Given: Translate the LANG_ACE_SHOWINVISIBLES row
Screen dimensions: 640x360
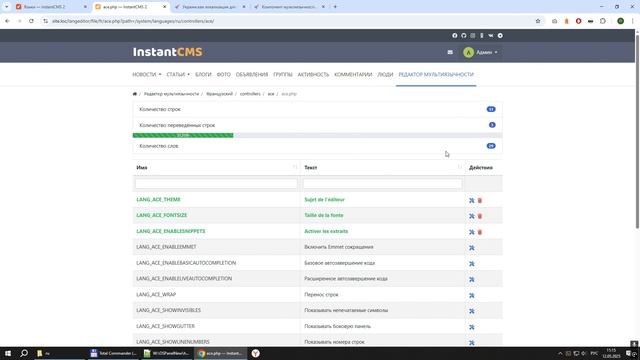Looking at the screenshot, I should pos(471,311).
